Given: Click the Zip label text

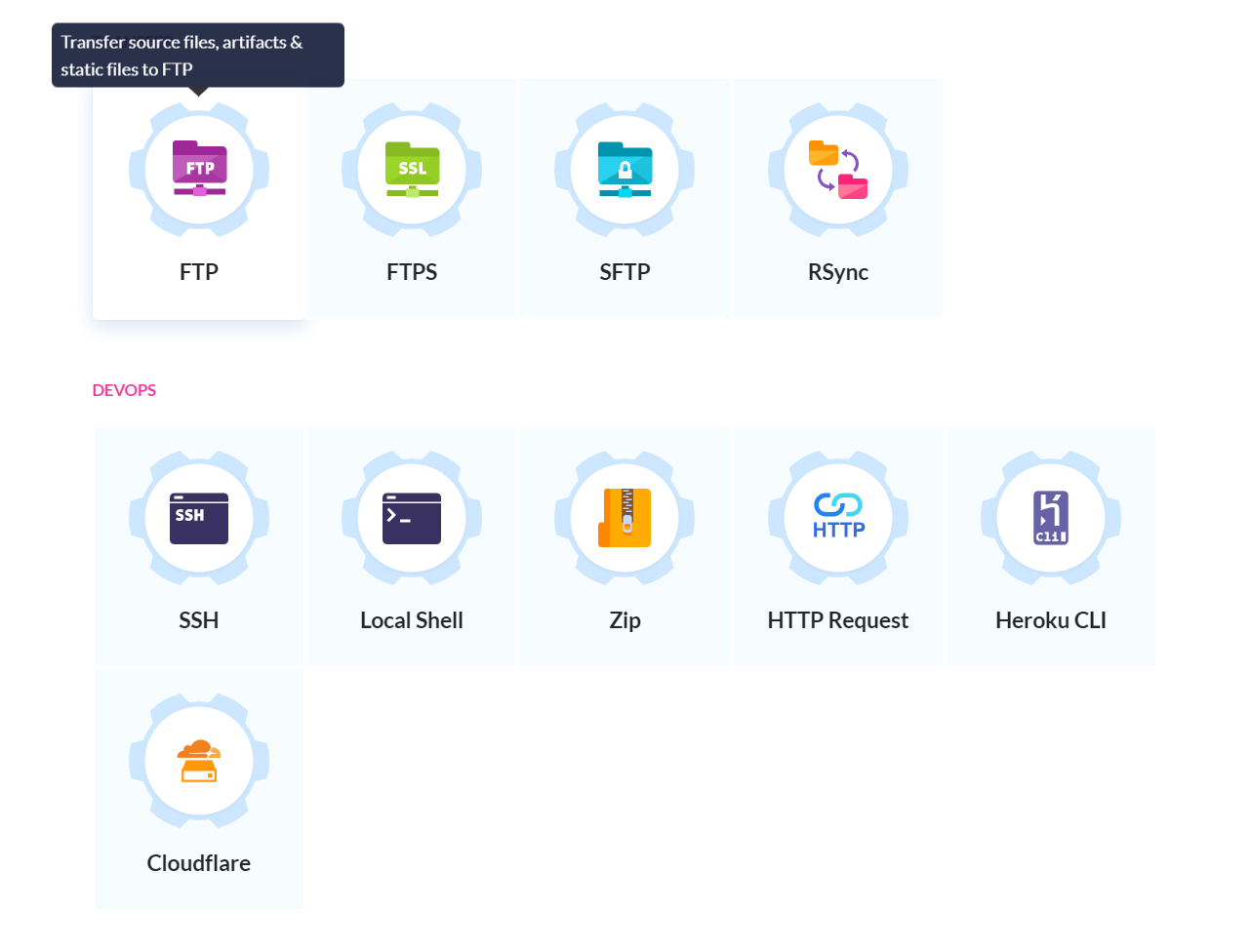Looking at the screenshot, I should [625, 620].
